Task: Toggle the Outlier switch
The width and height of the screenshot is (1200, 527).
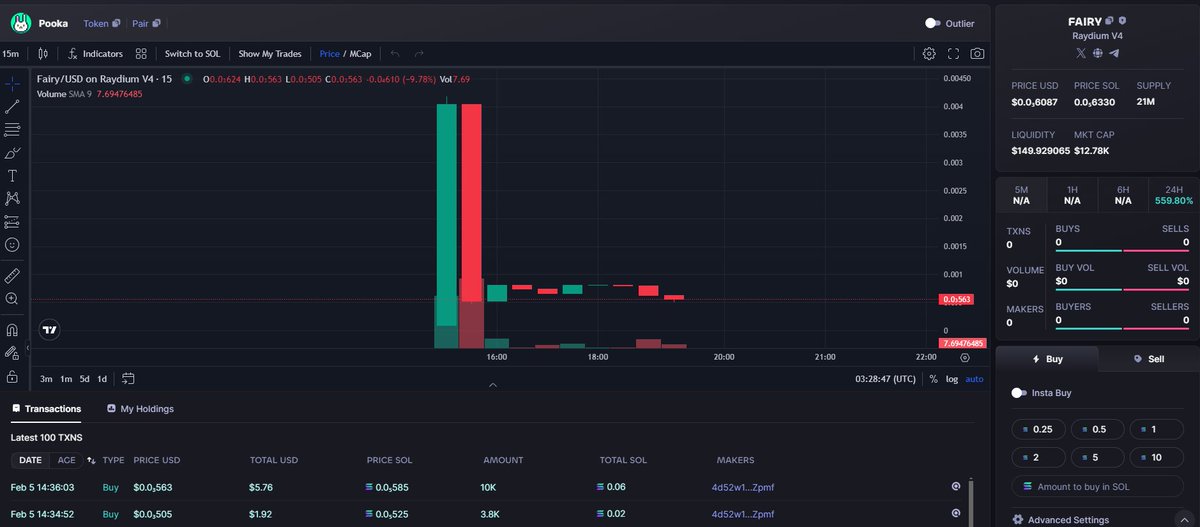Action: [932, 23]
